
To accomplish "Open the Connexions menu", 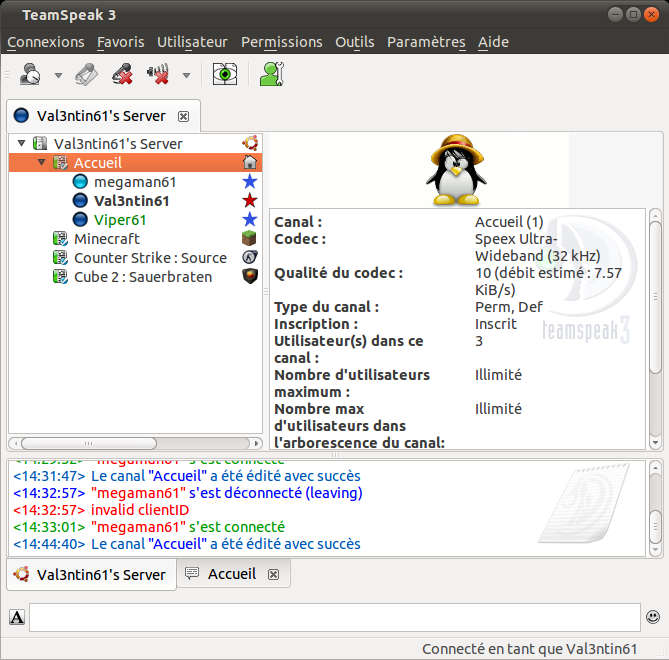I will (46, 42).
